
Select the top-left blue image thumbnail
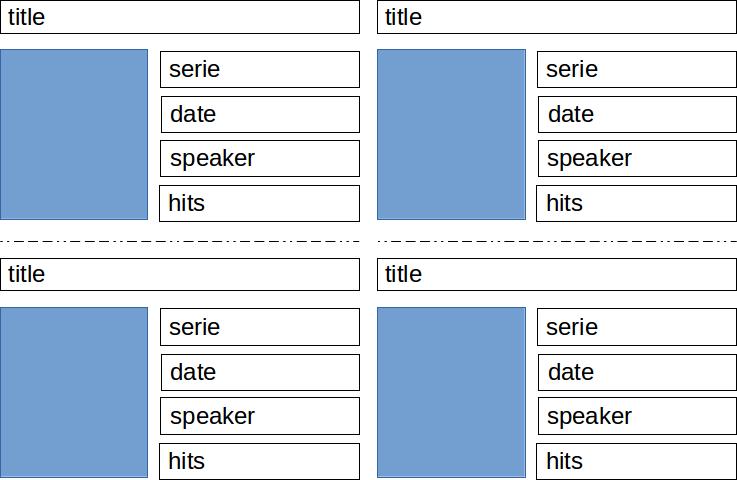click(74, 134)
